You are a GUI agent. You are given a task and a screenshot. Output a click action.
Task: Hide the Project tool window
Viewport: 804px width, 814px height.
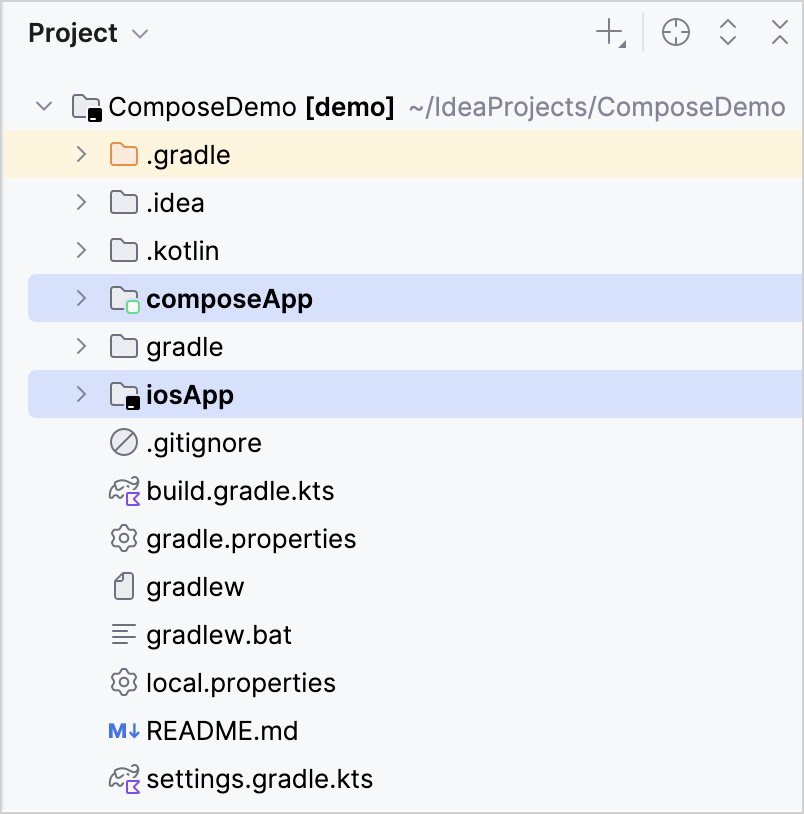coord(780,32)
